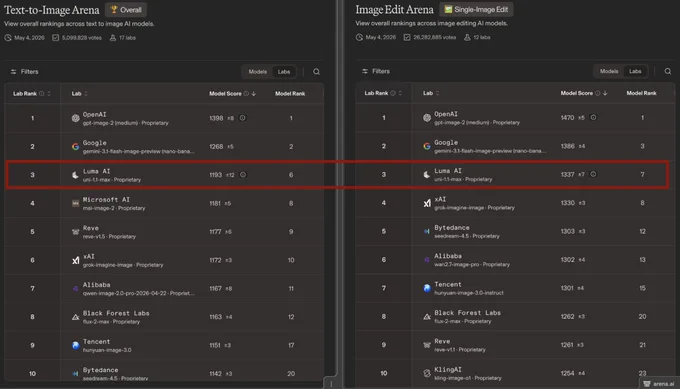The height and width of the screenshot is (389, 680).
Task: Click xAI logo in Image Edit table
Action: 427,203
